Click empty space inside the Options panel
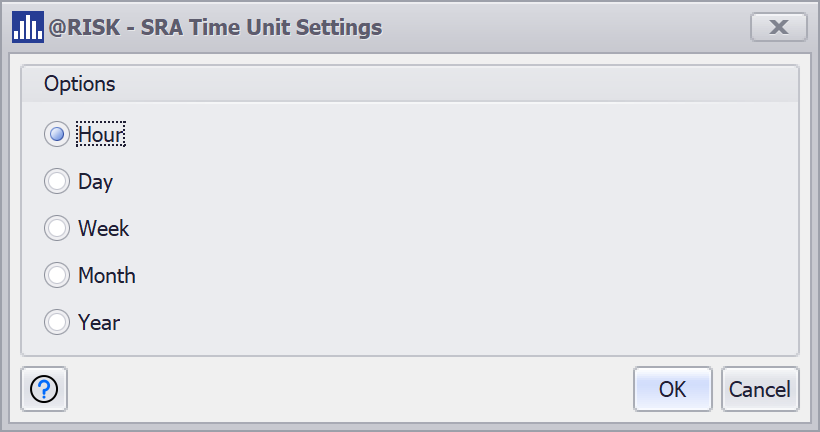820x432 pixels. [x=460, y=230]
